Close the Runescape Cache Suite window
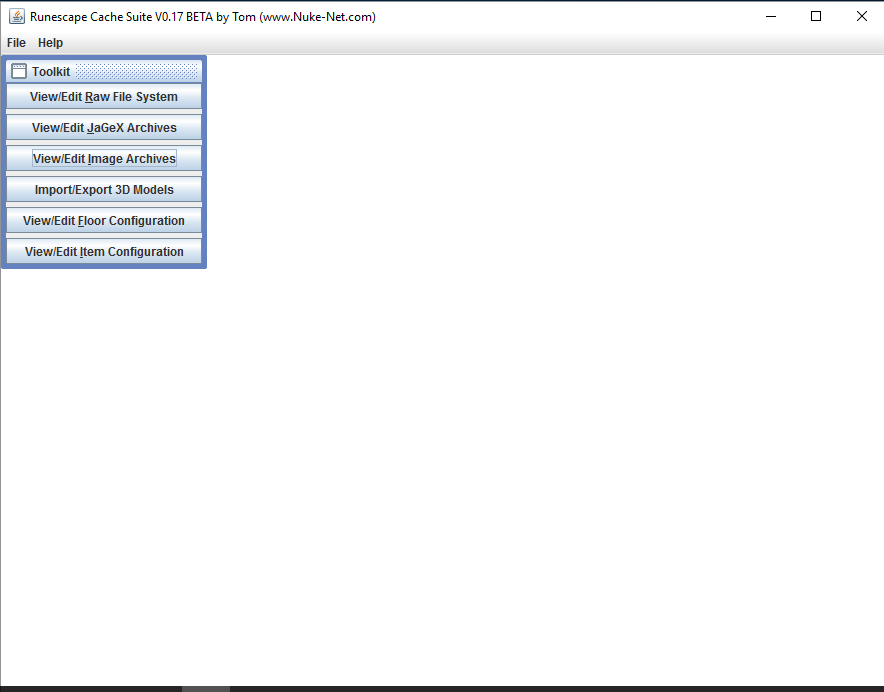884x692 pixels. click(861, 16)
